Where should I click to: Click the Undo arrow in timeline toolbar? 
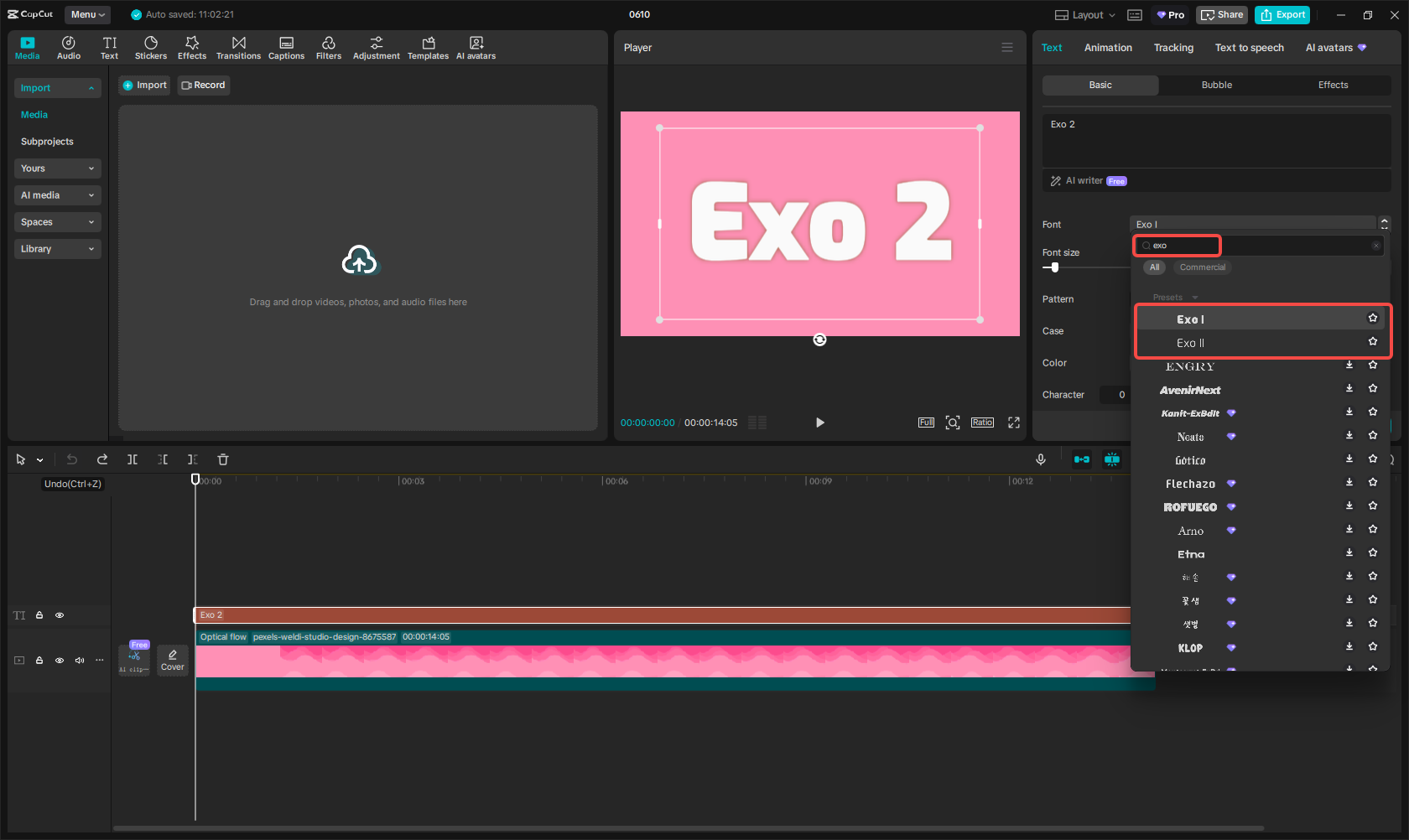72,459
